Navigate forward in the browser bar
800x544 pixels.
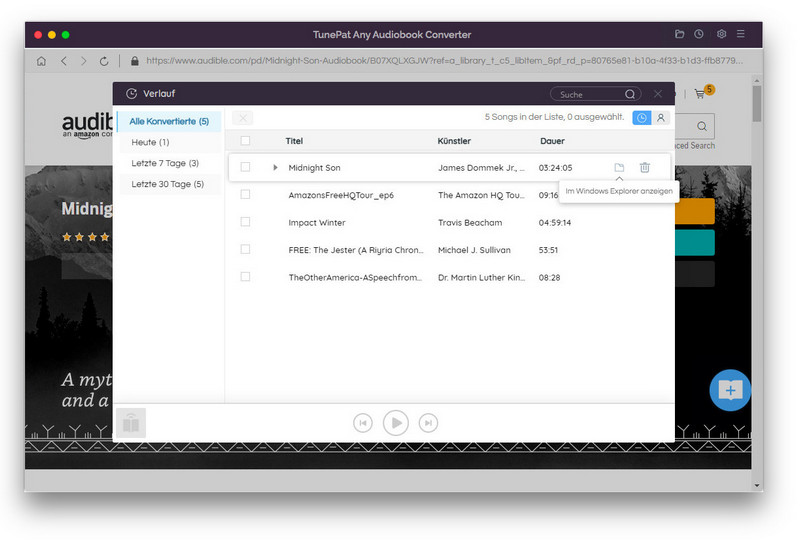click(84, 61)
